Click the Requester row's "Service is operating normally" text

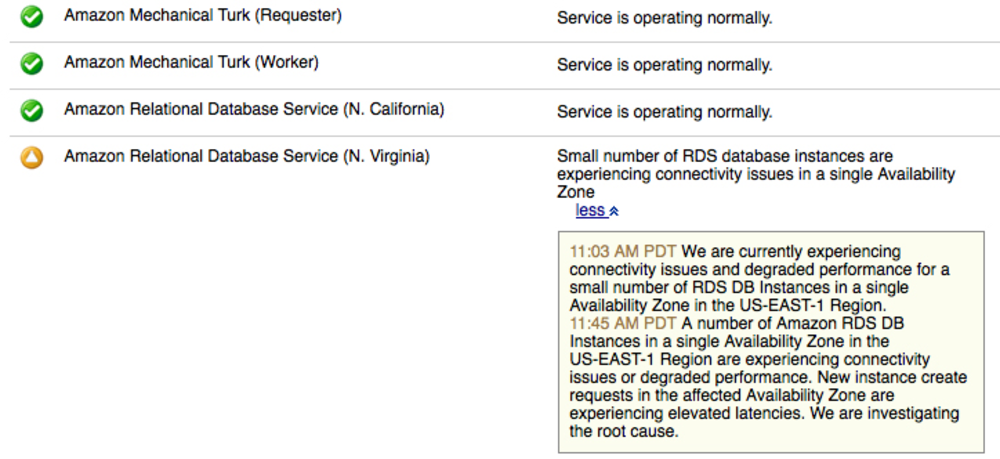pos(665,18)
